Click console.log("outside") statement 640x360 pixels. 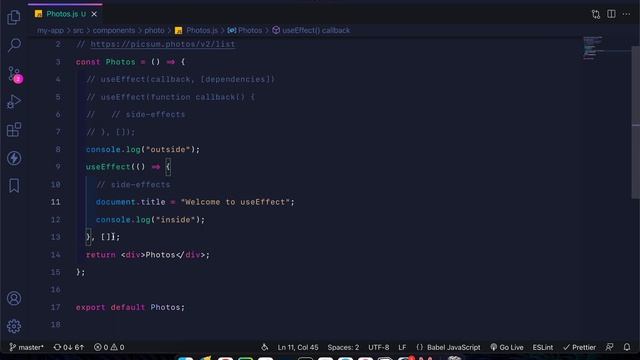pos(143,149)
